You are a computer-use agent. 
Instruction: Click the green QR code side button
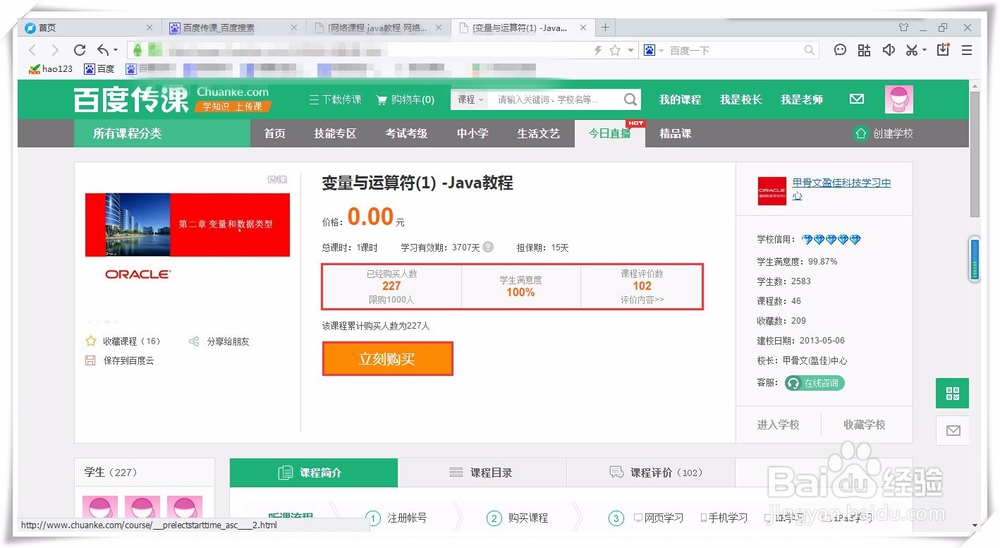tap(952, 393)
